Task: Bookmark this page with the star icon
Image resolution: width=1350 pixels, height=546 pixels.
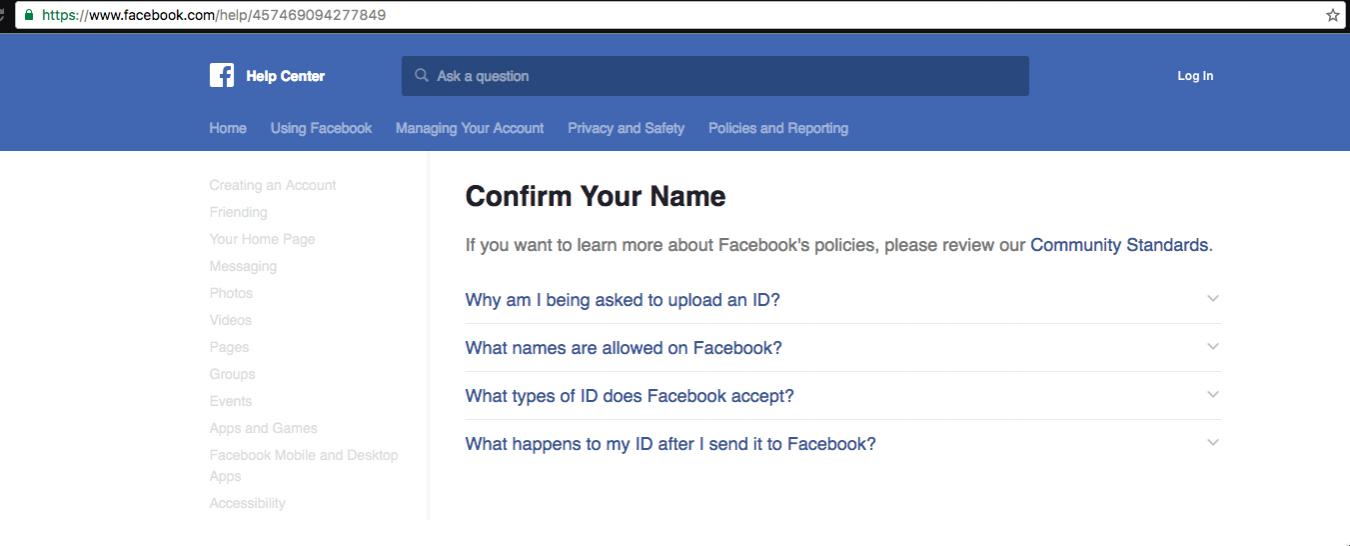Action: [x=1332, y=15]
